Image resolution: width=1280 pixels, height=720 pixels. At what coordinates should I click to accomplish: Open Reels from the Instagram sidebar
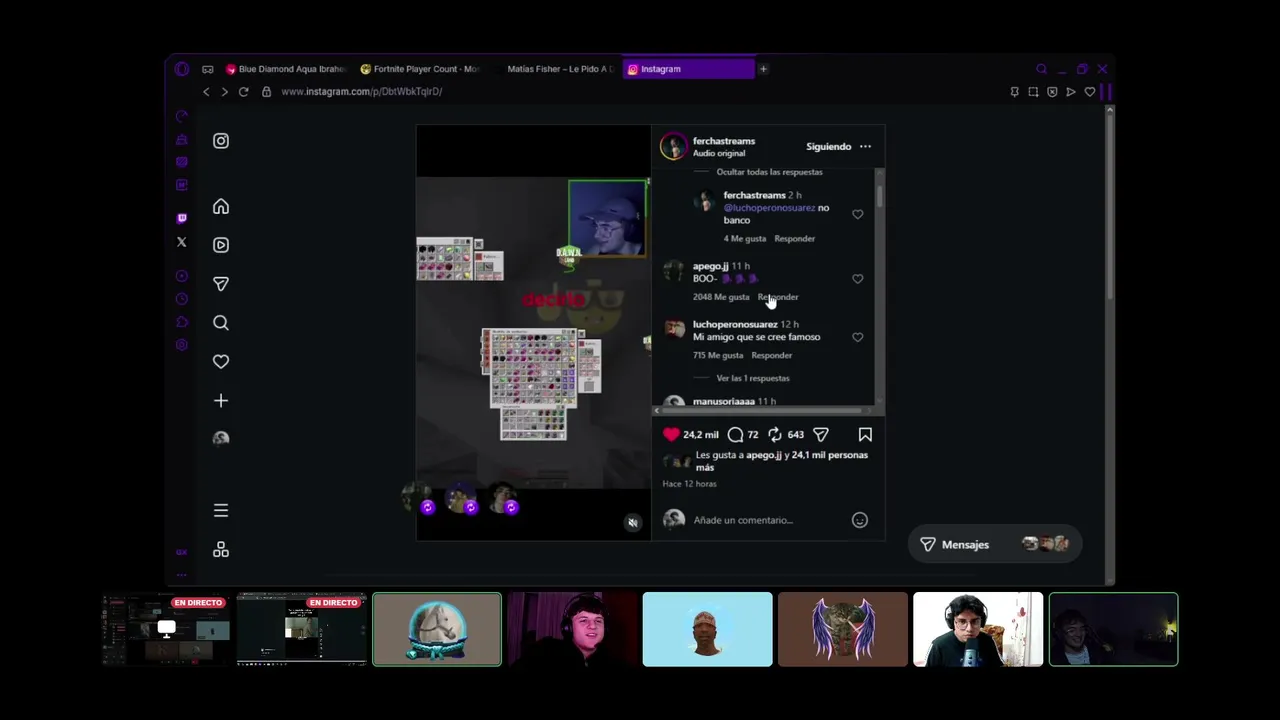(221, 245)
